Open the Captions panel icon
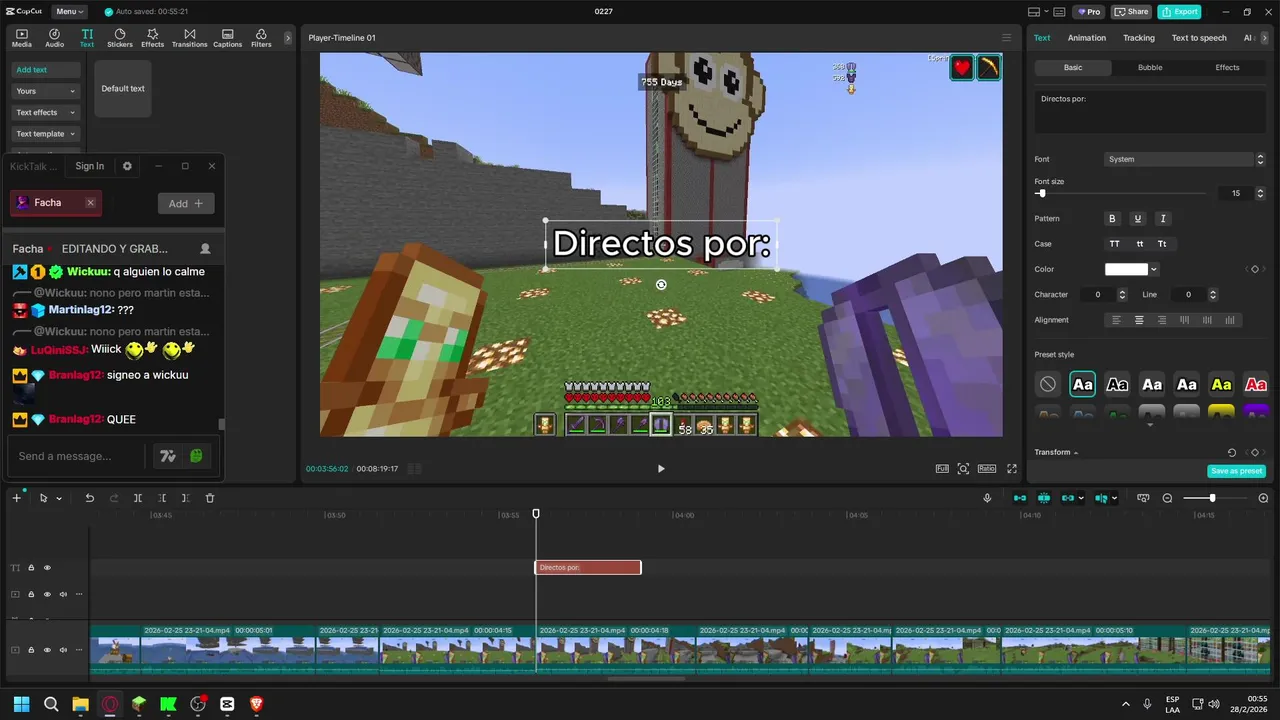The image size is (1280, 720). point(227,38)
